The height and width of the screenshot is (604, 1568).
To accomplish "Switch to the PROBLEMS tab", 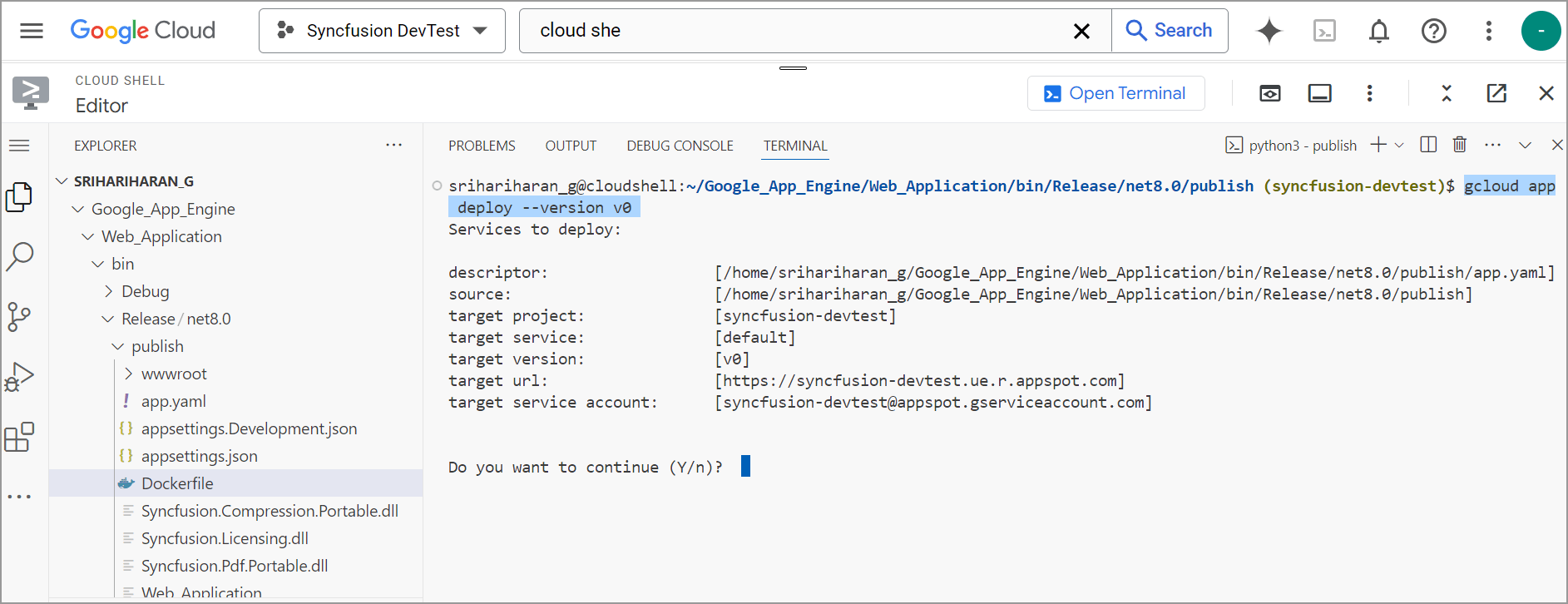I will click(482, 146).
